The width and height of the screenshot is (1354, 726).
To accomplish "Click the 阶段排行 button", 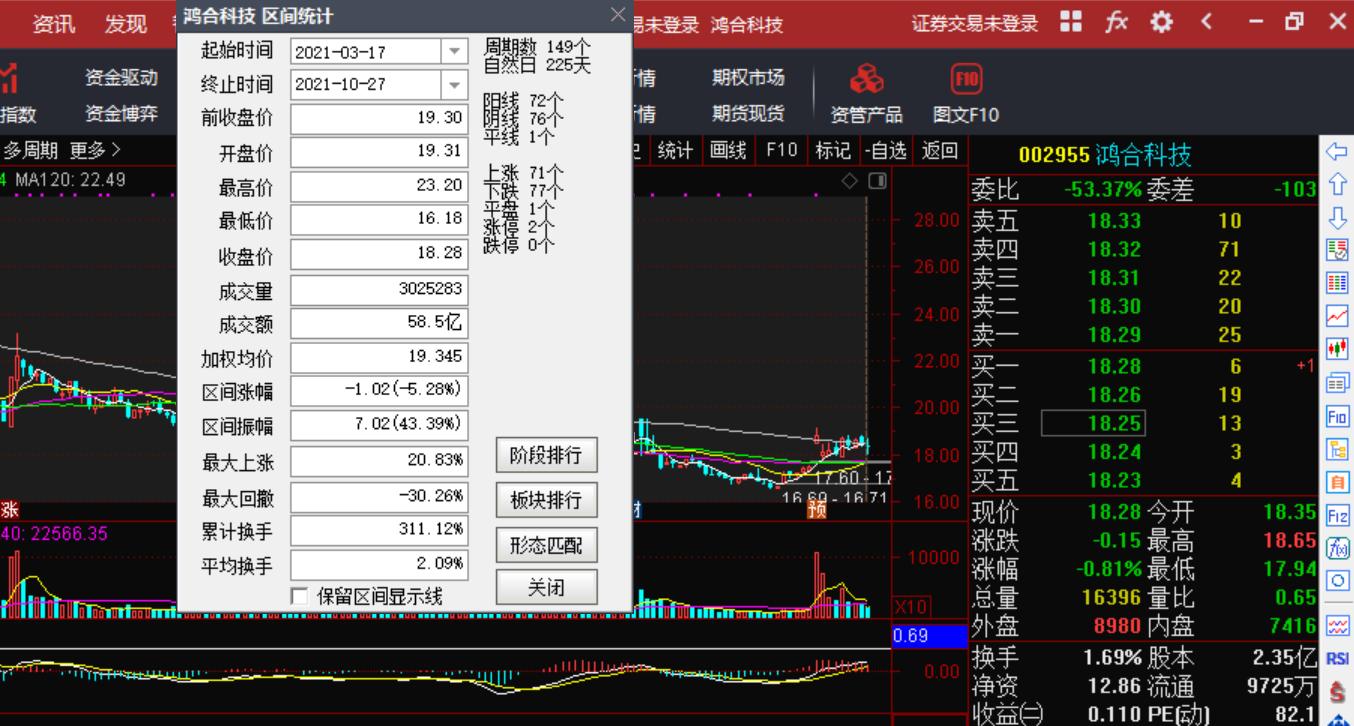I will pyautogui.click(x=546, y=455).
